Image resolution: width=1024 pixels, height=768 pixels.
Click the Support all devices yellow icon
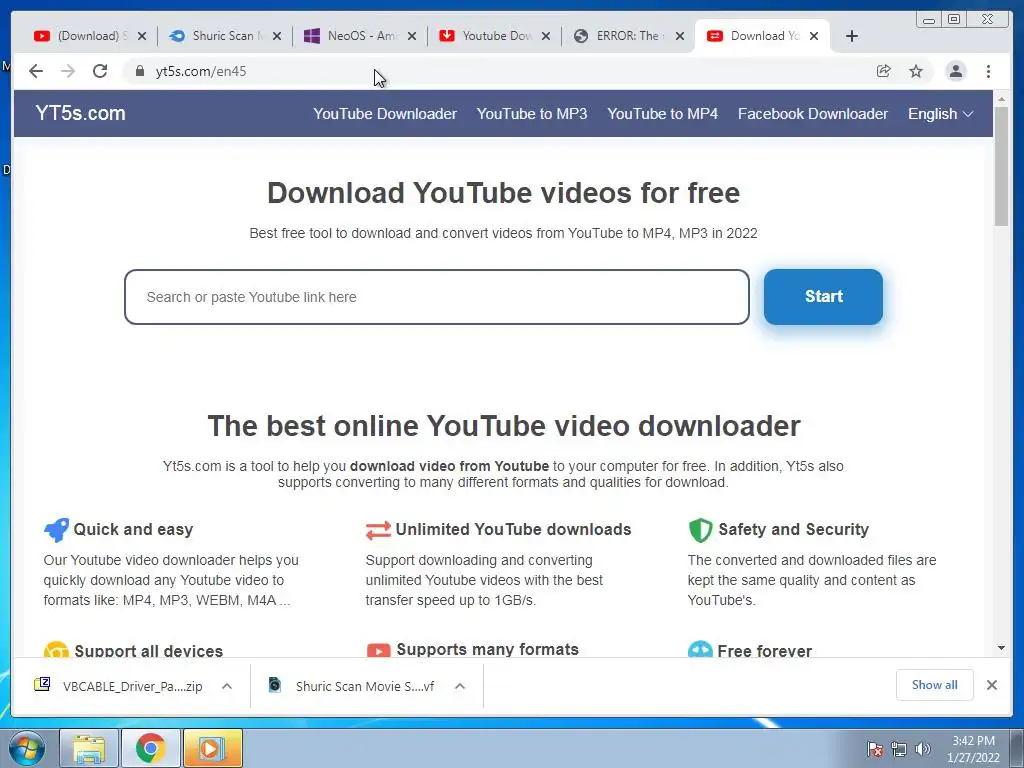coord(56,650)
